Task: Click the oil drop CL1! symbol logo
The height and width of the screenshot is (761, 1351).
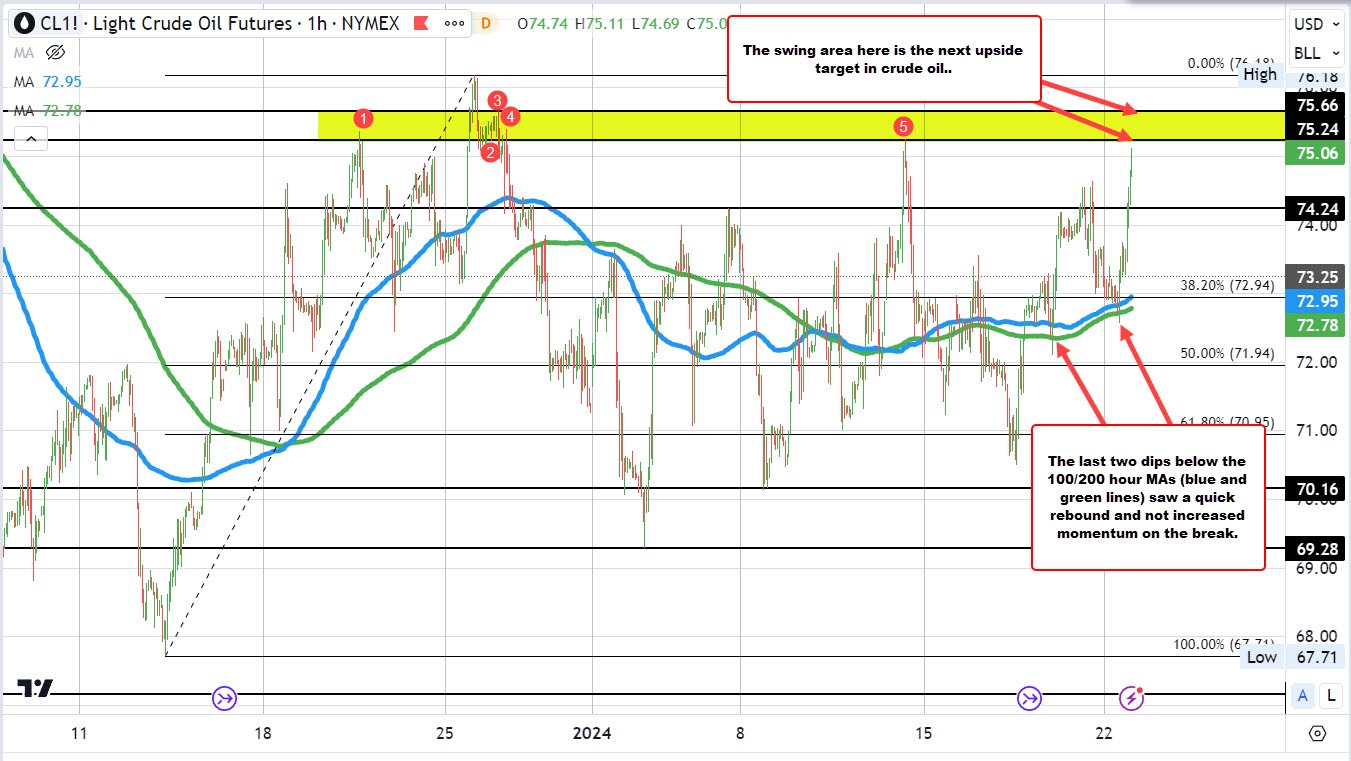Action: click(22, 22)
